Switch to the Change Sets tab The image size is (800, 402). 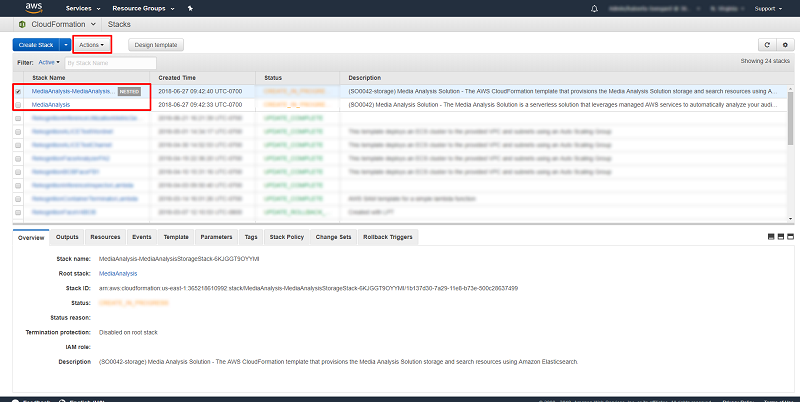click(334, 237)
